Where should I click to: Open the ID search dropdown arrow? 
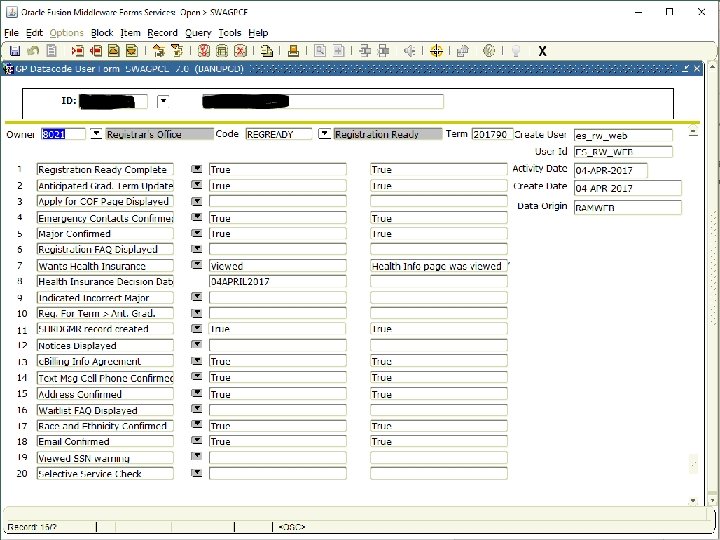tap(163, 101)
